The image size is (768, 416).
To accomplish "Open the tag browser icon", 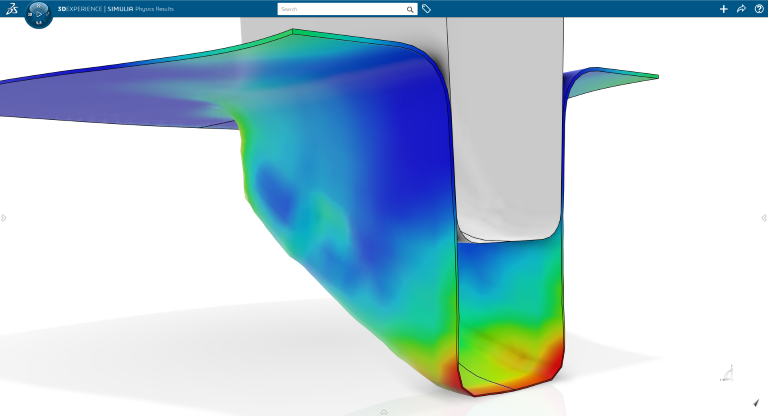I will [x=426, y=9].
